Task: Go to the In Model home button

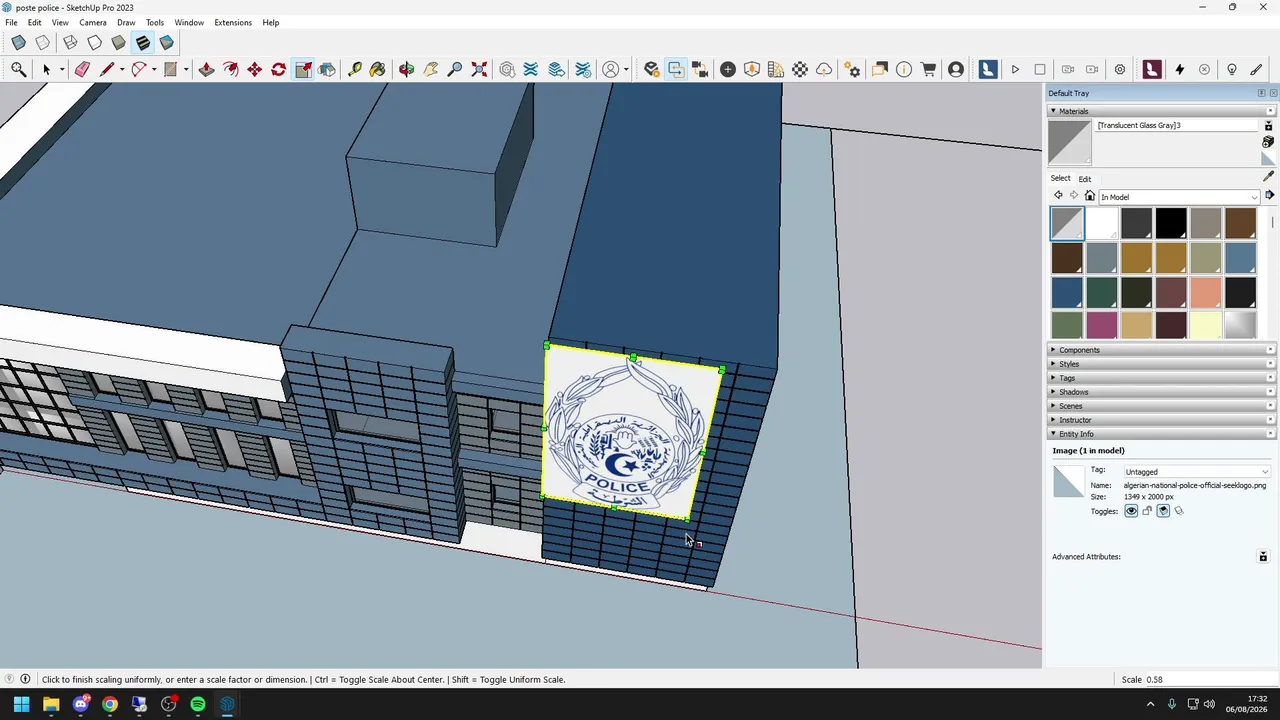Action: (x=1090, y=196)
